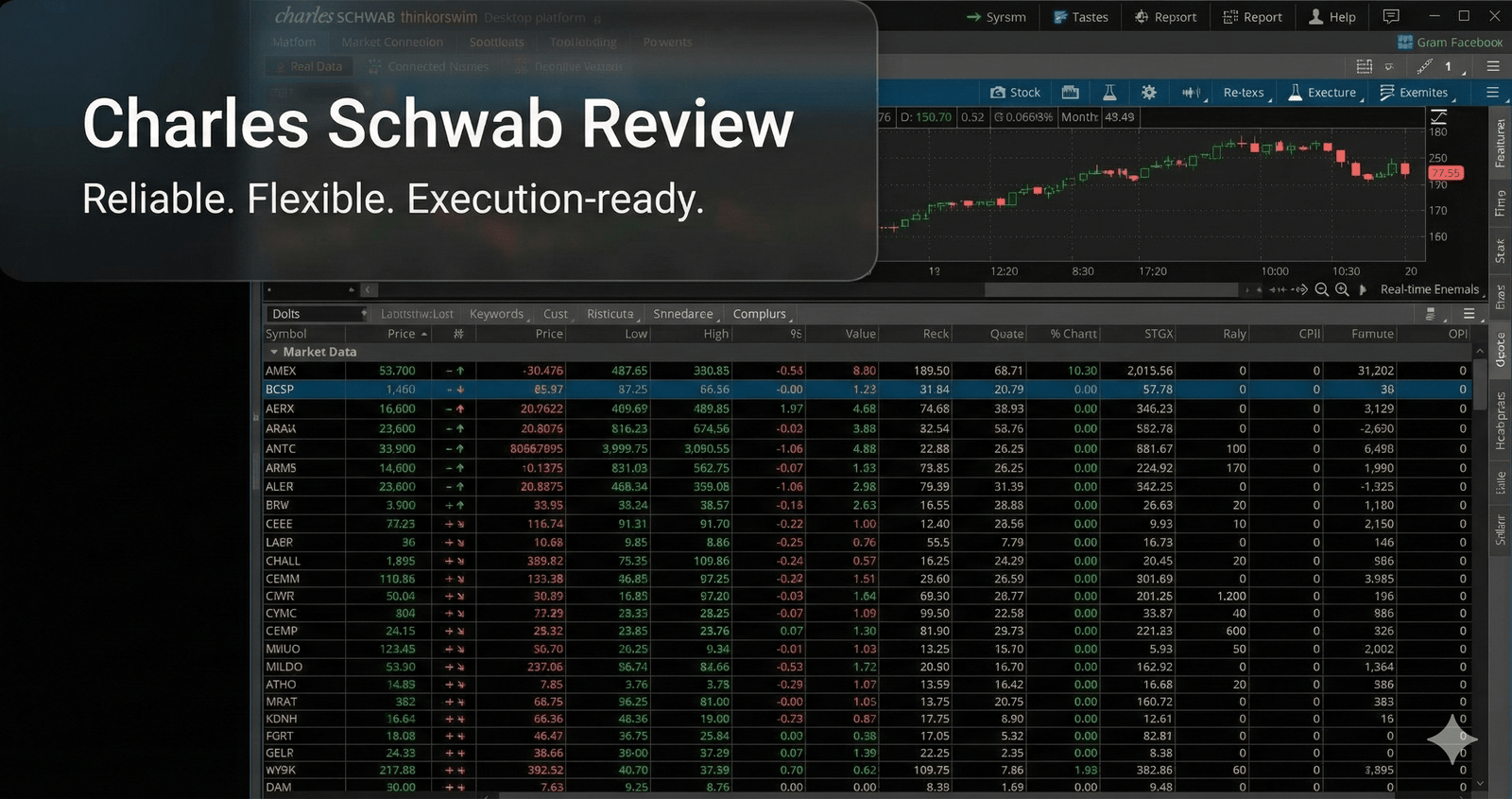Select the WY9K symbol
The image size is (1512, 799).
281,770
